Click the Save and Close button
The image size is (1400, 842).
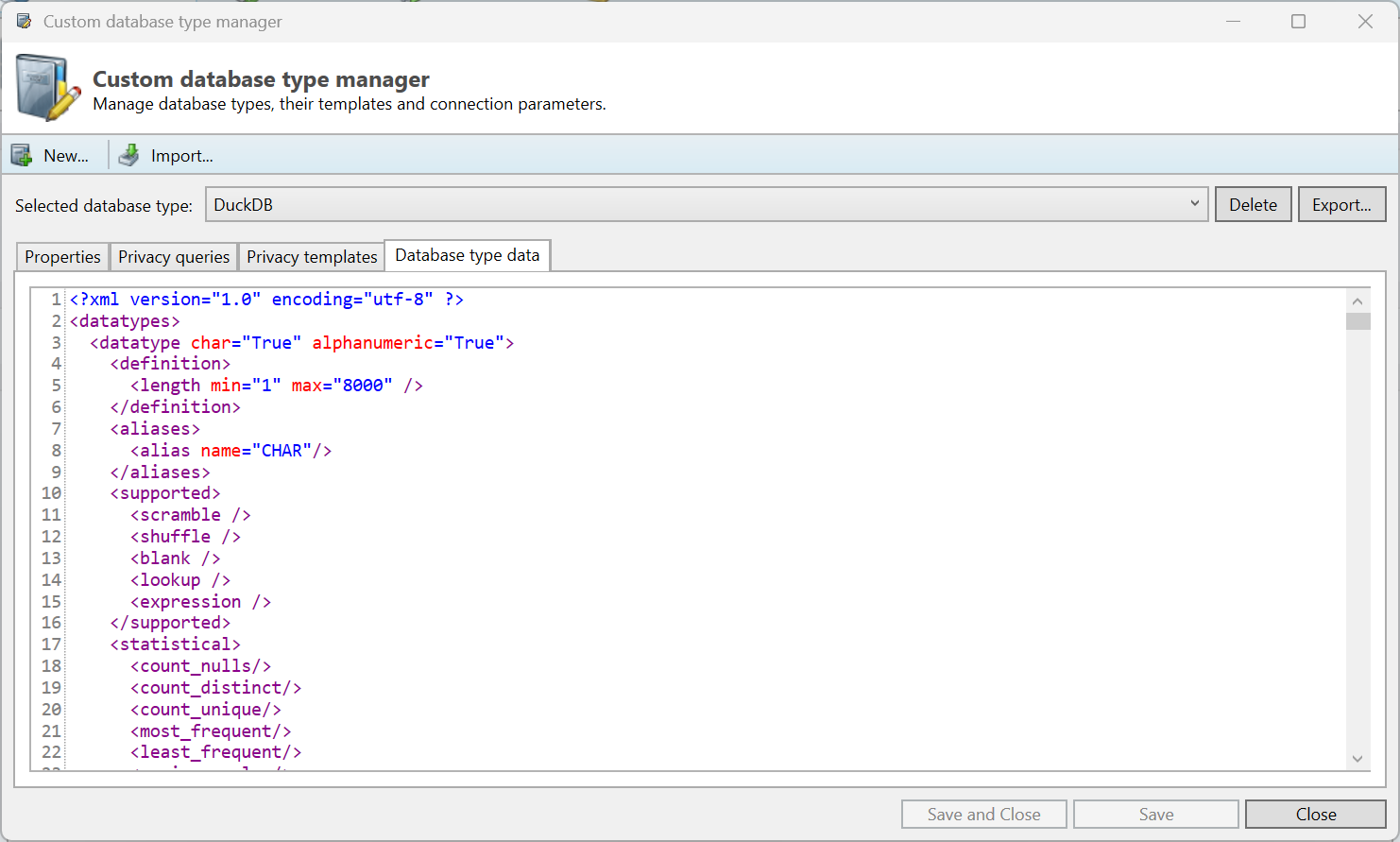point(983,814)
